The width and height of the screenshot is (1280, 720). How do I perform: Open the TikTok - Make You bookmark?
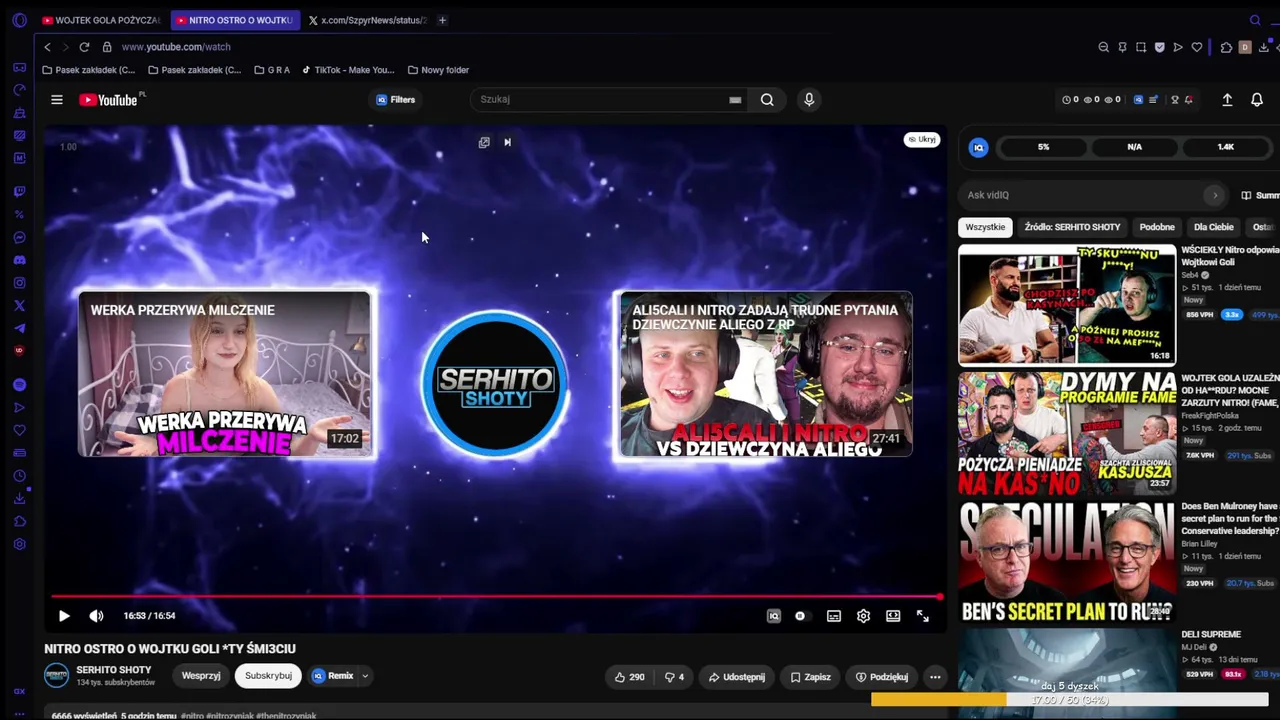pos(348,70)
